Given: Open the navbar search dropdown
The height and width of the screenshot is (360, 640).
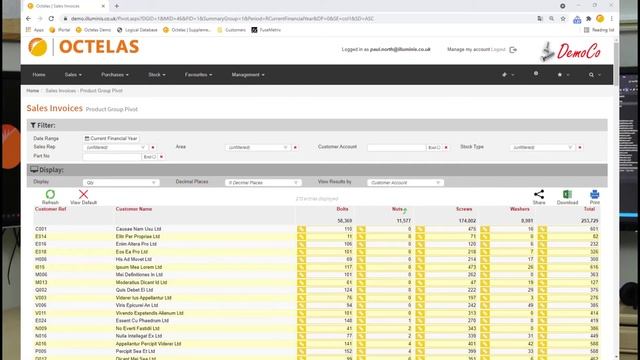Looking at the screenshot, I should (594, 75).
